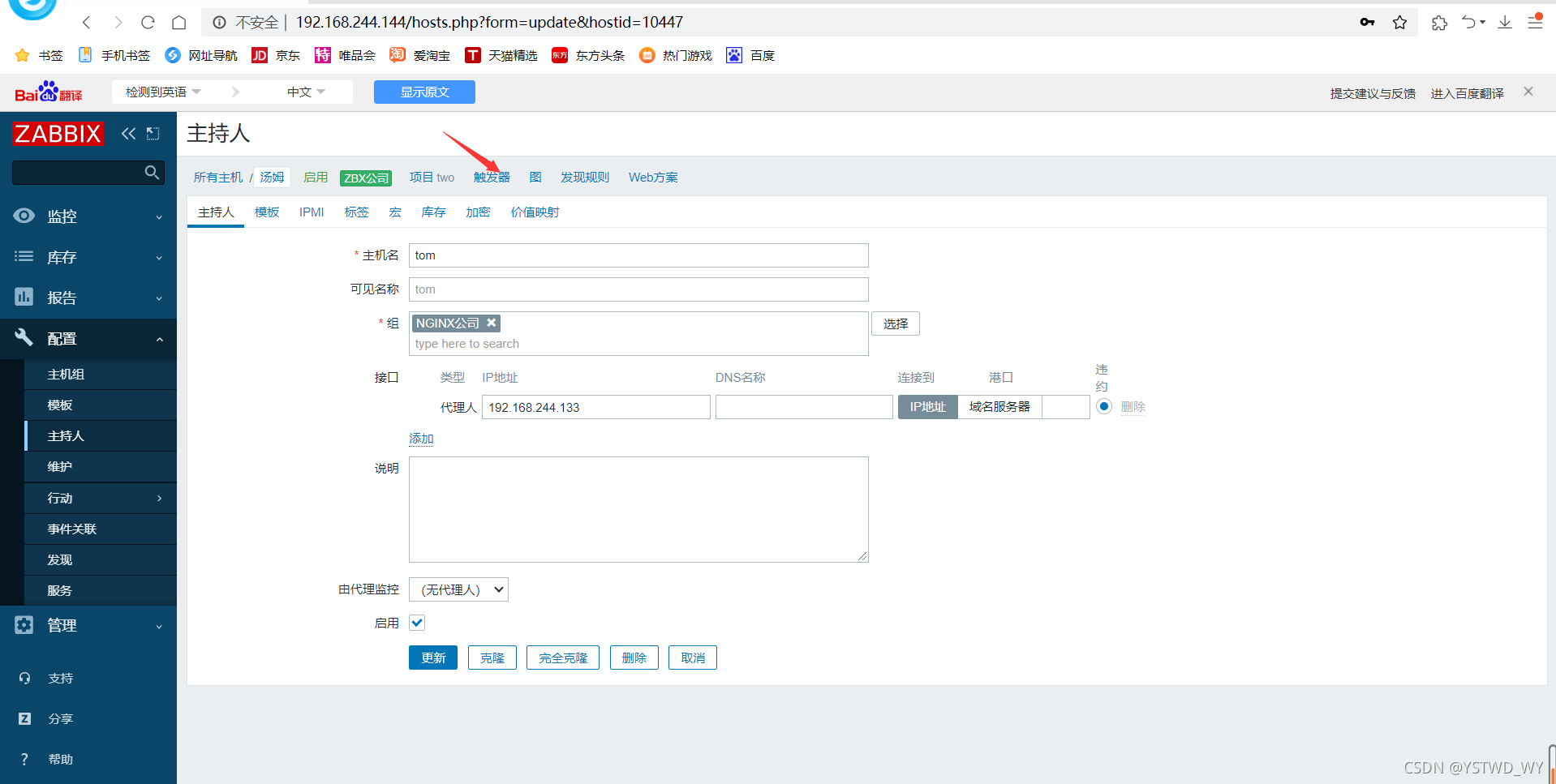Switch to the 模板 tab

[267, 212]
